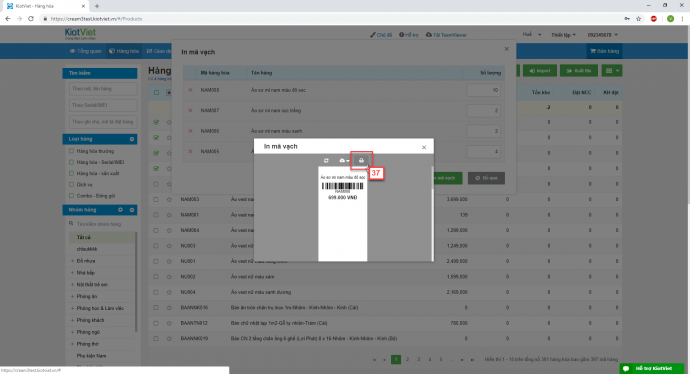The height and width of the screenshot is (374, 690).
Task: Click quantity field showing 4 for NAM085
Action: (484, 151)
